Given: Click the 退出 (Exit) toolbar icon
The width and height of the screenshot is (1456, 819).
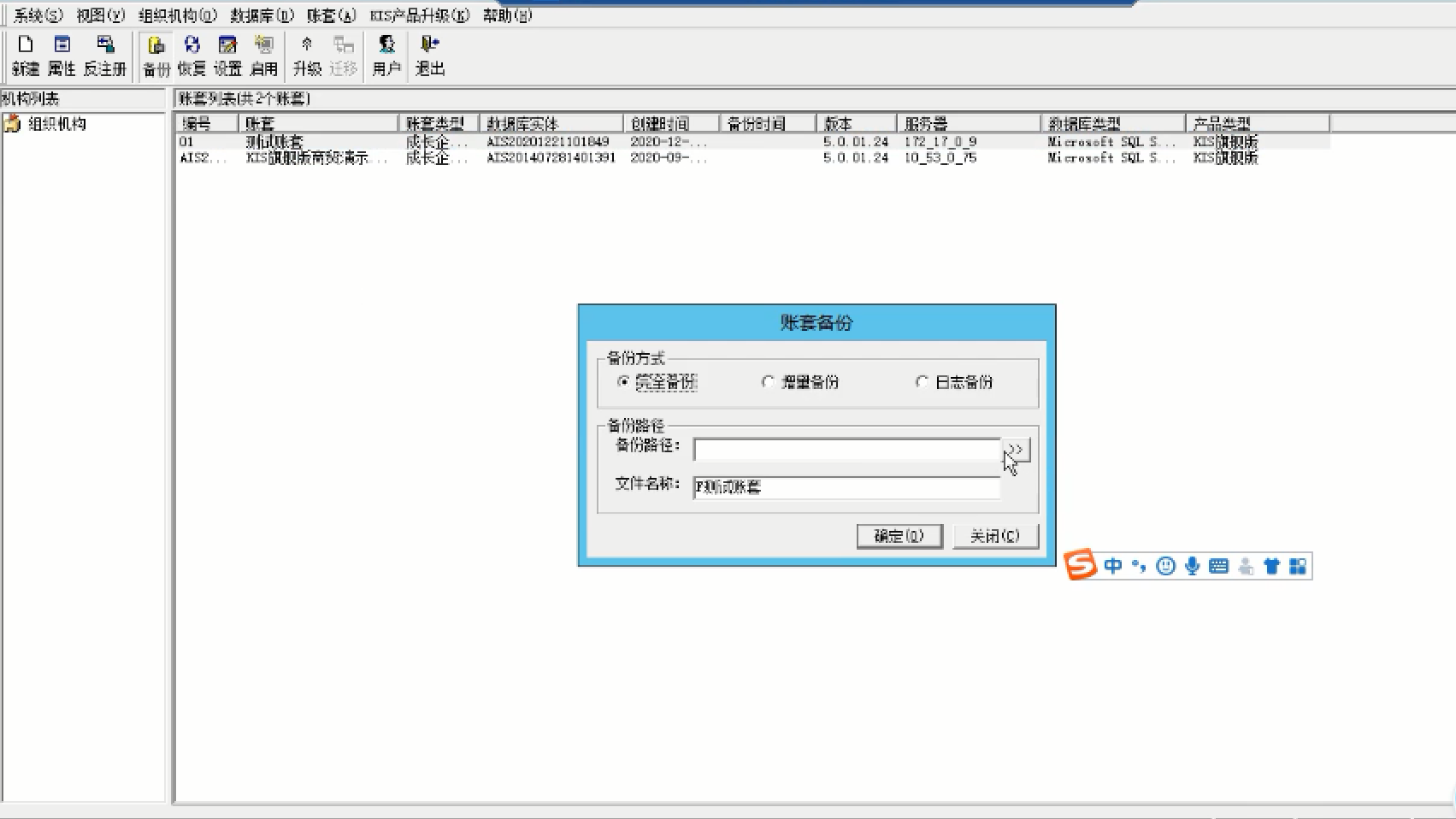Looking at the screenshot, I should click(430, 56).
